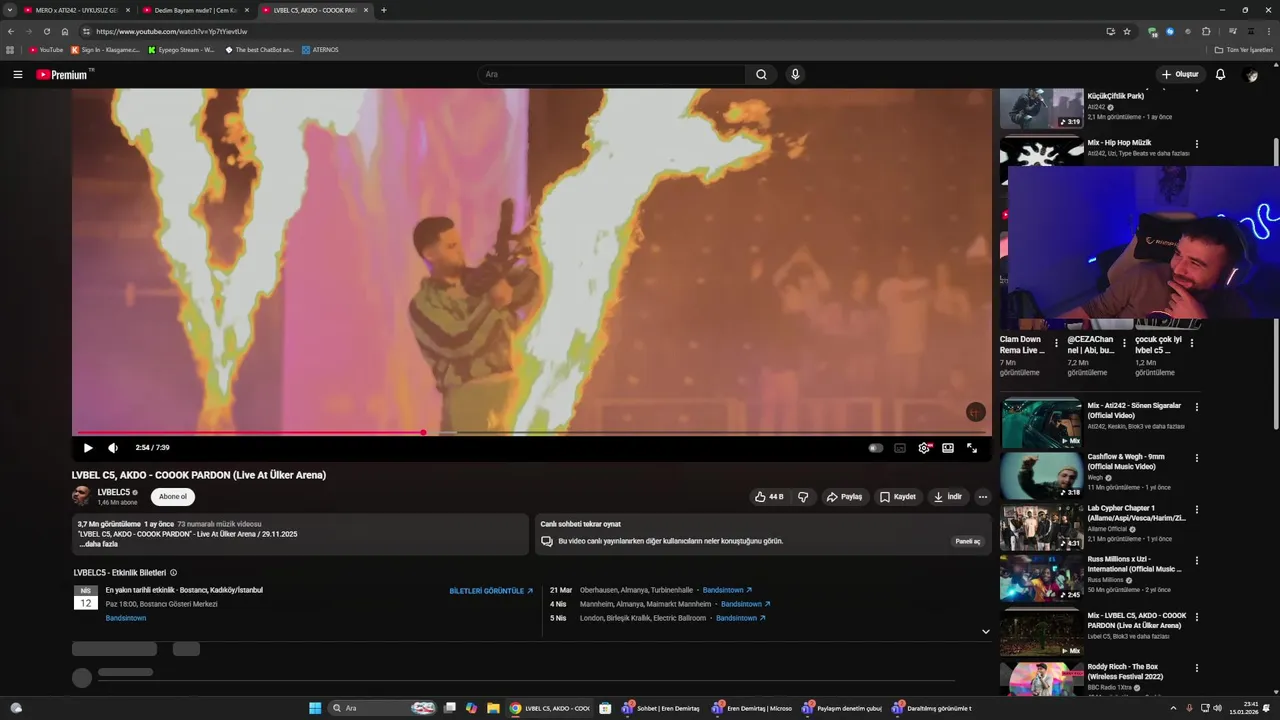Dislike the video
The height and width of the screenshot is (720, 1280).
pos(802,497)
